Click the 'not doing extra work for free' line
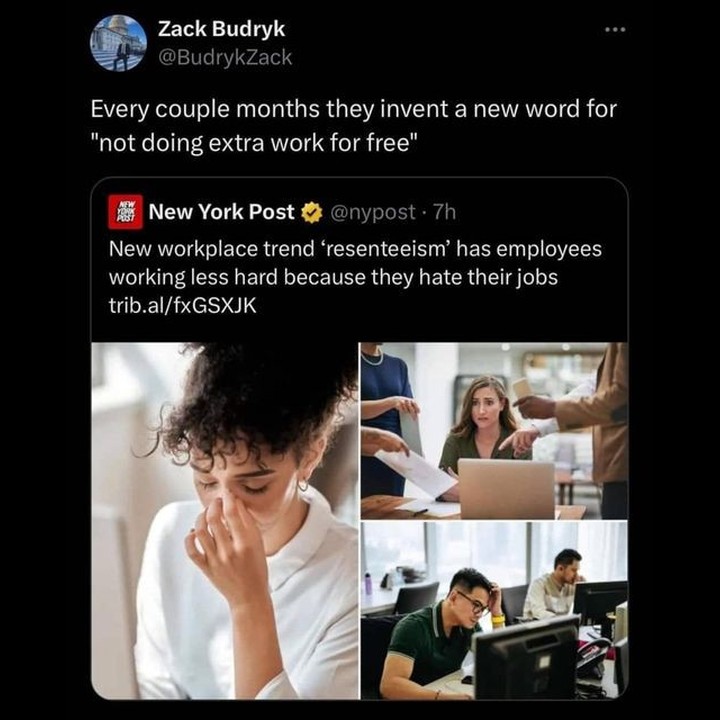The image size is (720, 720). [x=254, y=143]
